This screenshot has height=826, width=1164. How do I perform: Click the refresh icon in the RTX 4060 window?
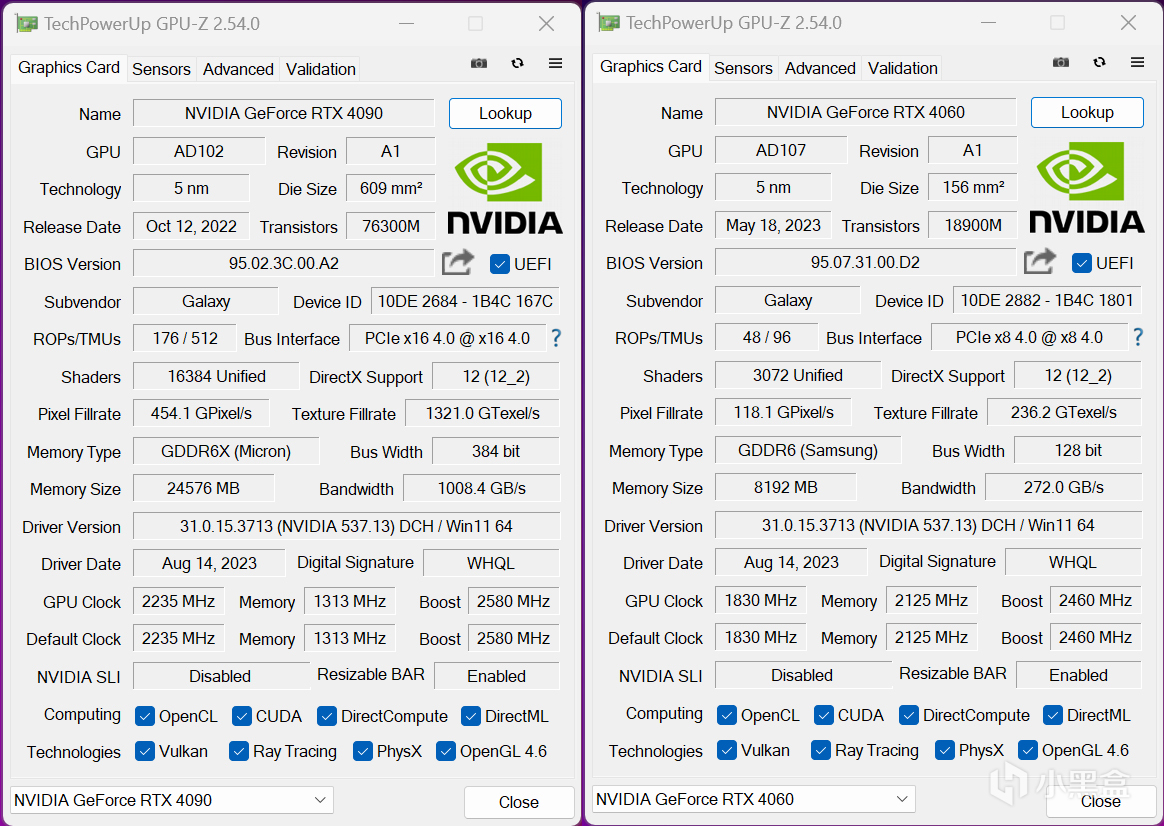pos(1099,62)
